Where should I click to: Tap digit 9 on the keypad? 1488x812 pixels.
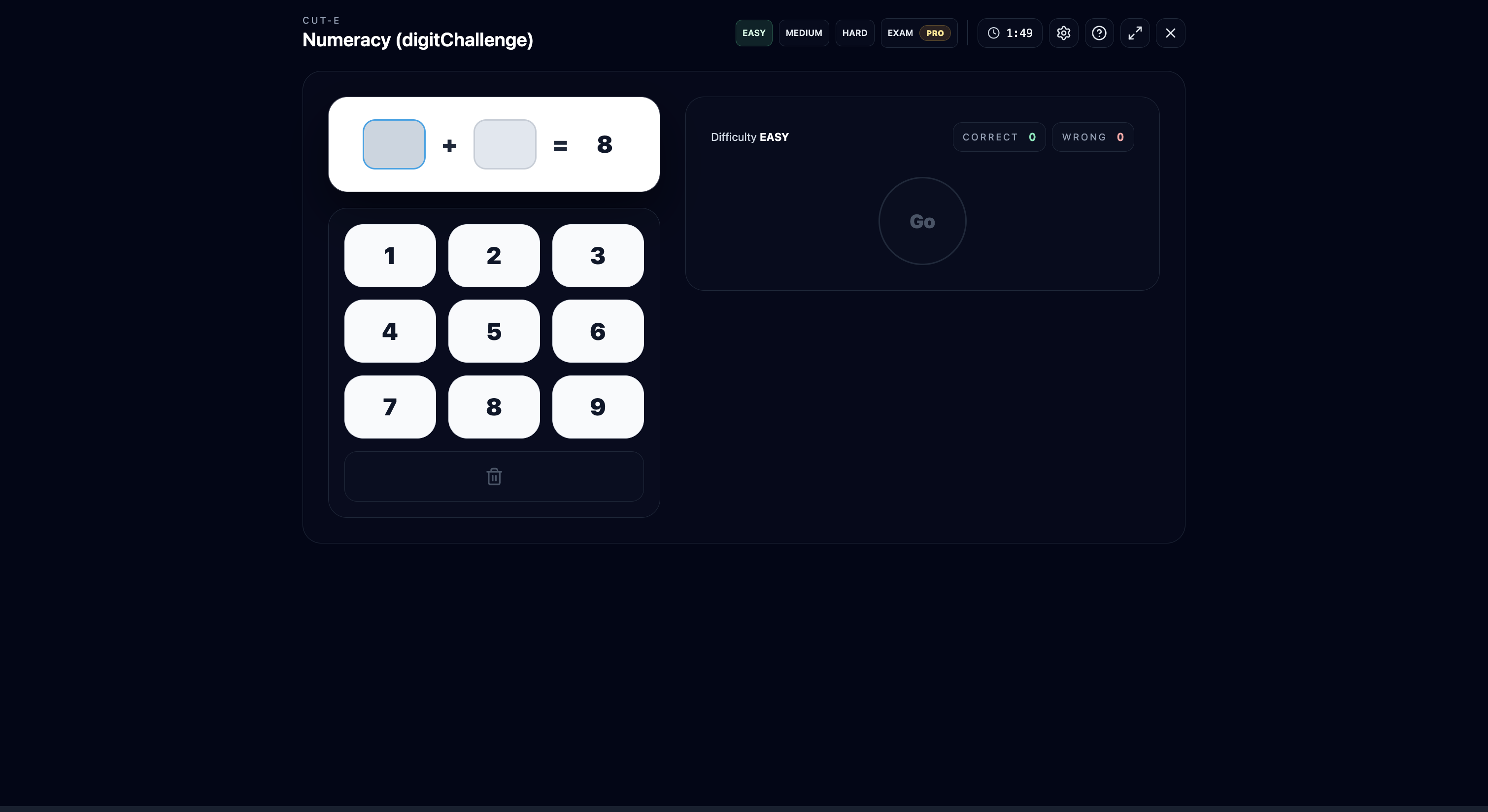click(598, 407)
